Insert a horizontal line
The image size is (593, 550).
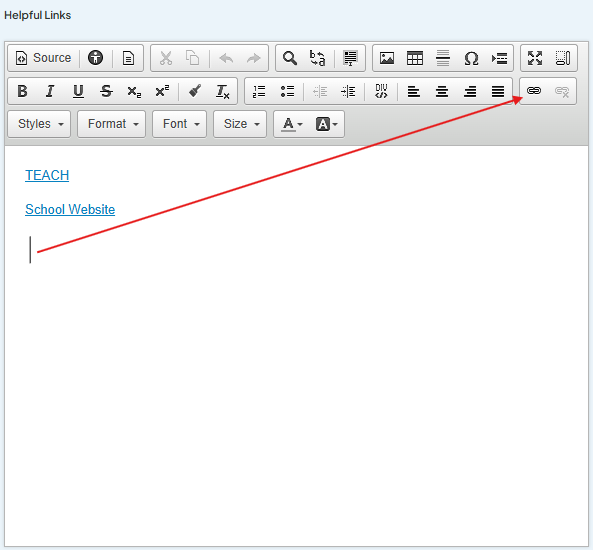(x=443, y=58)
